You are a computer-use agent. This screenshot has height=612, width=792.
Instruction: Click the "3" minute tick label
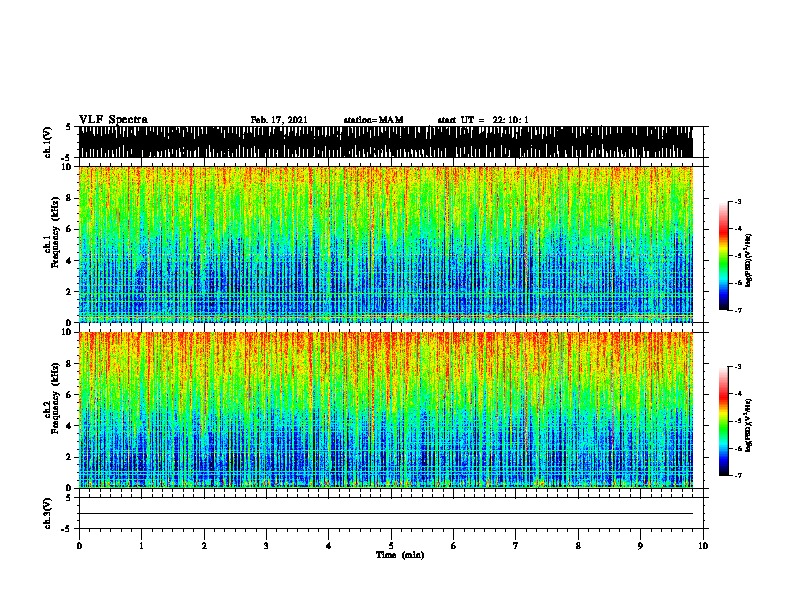[x=266, y=546]
